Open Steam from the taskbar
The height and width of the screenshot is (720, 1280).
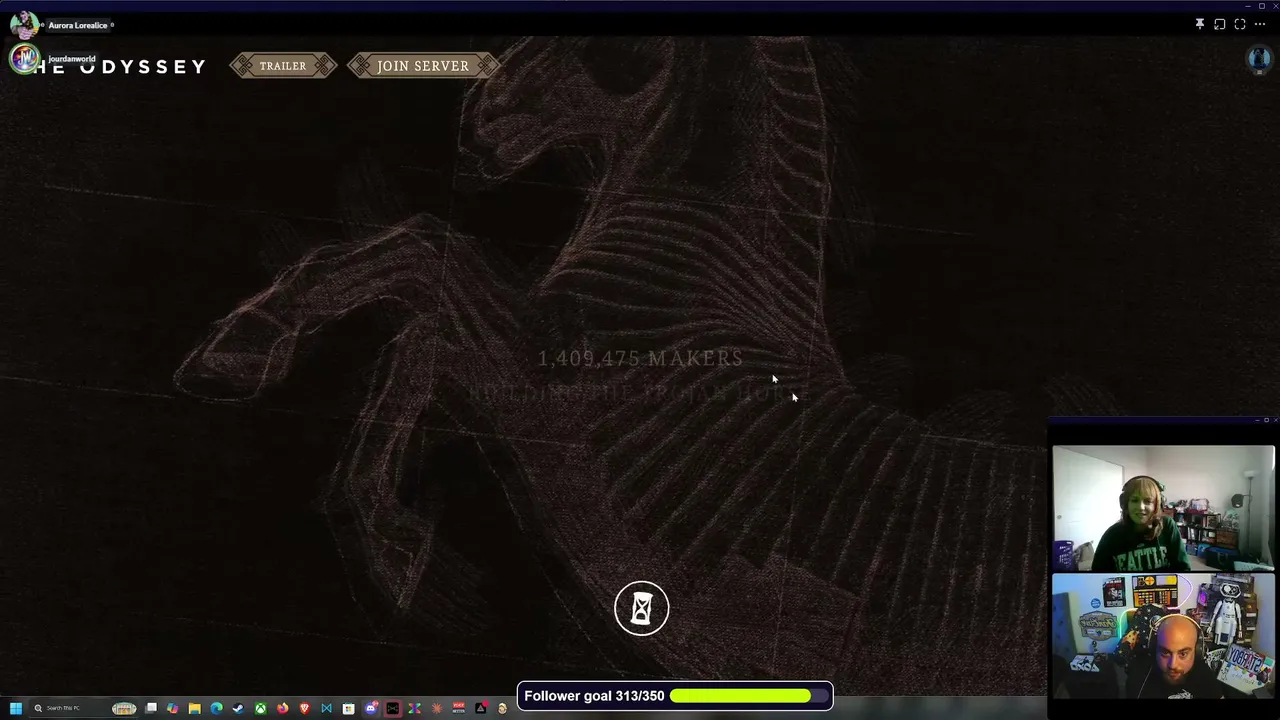coord(238,708)
